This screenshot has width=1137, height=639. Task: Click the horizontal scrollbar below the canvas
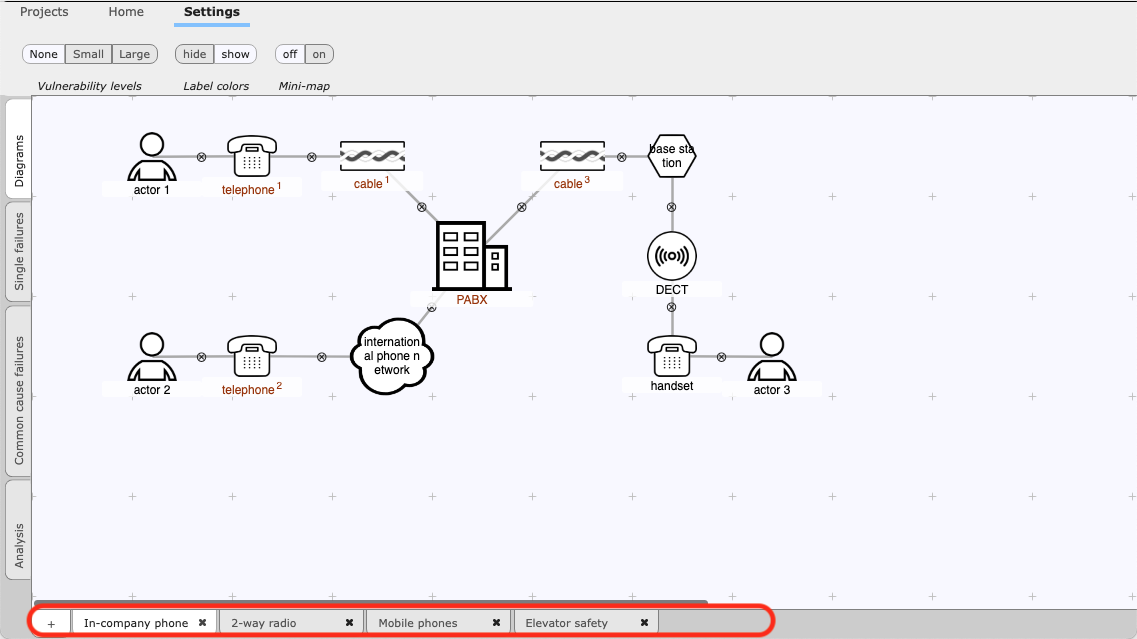[370, 603]
